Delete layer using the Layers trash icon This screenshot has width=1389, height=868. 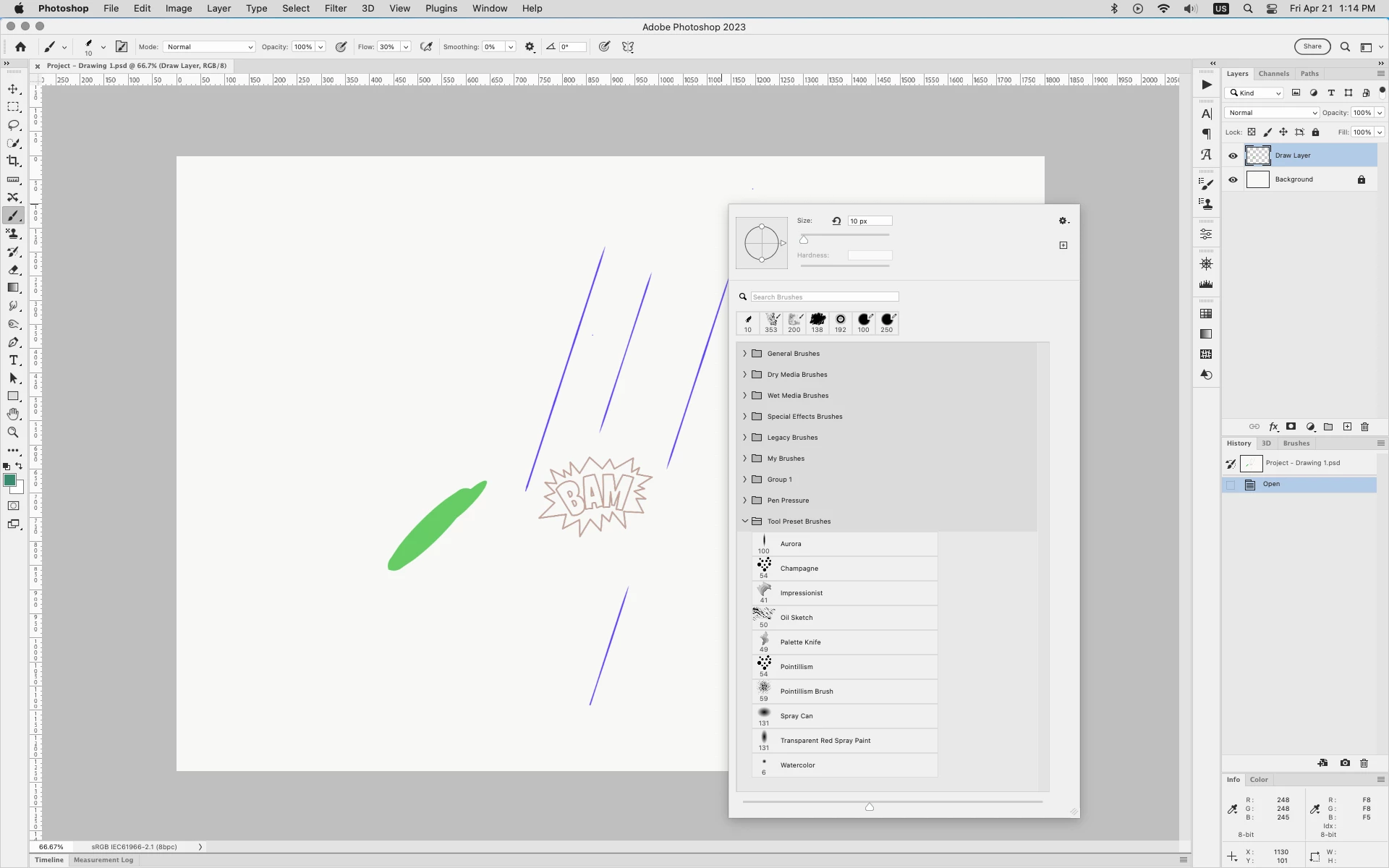click(1364, 427)
